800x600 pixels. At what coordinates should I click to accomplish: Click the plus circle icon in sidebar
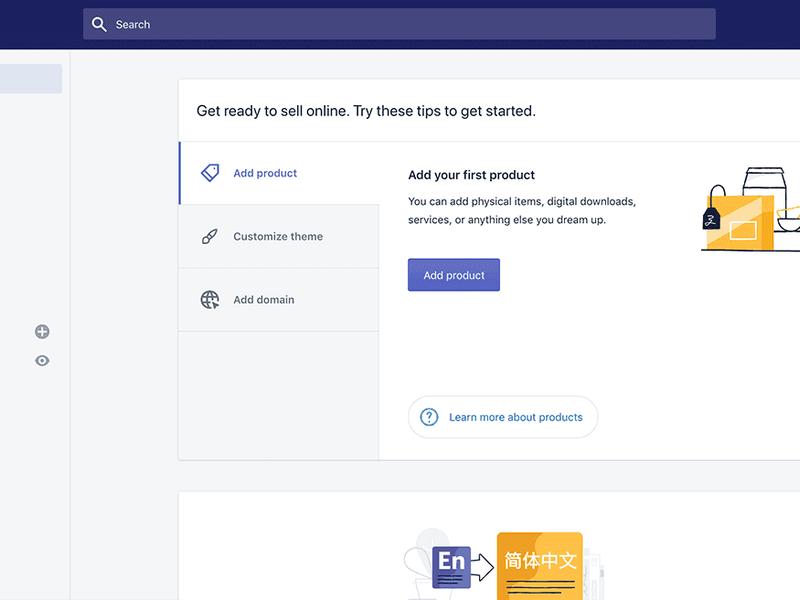(42, 332)
